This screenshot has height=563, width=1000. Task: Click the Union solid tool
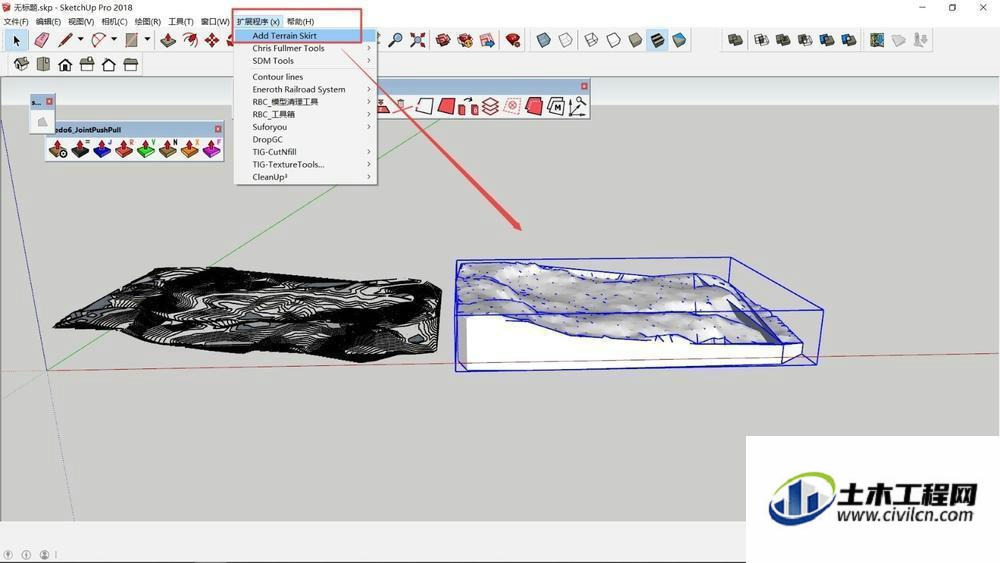point(783,40)
